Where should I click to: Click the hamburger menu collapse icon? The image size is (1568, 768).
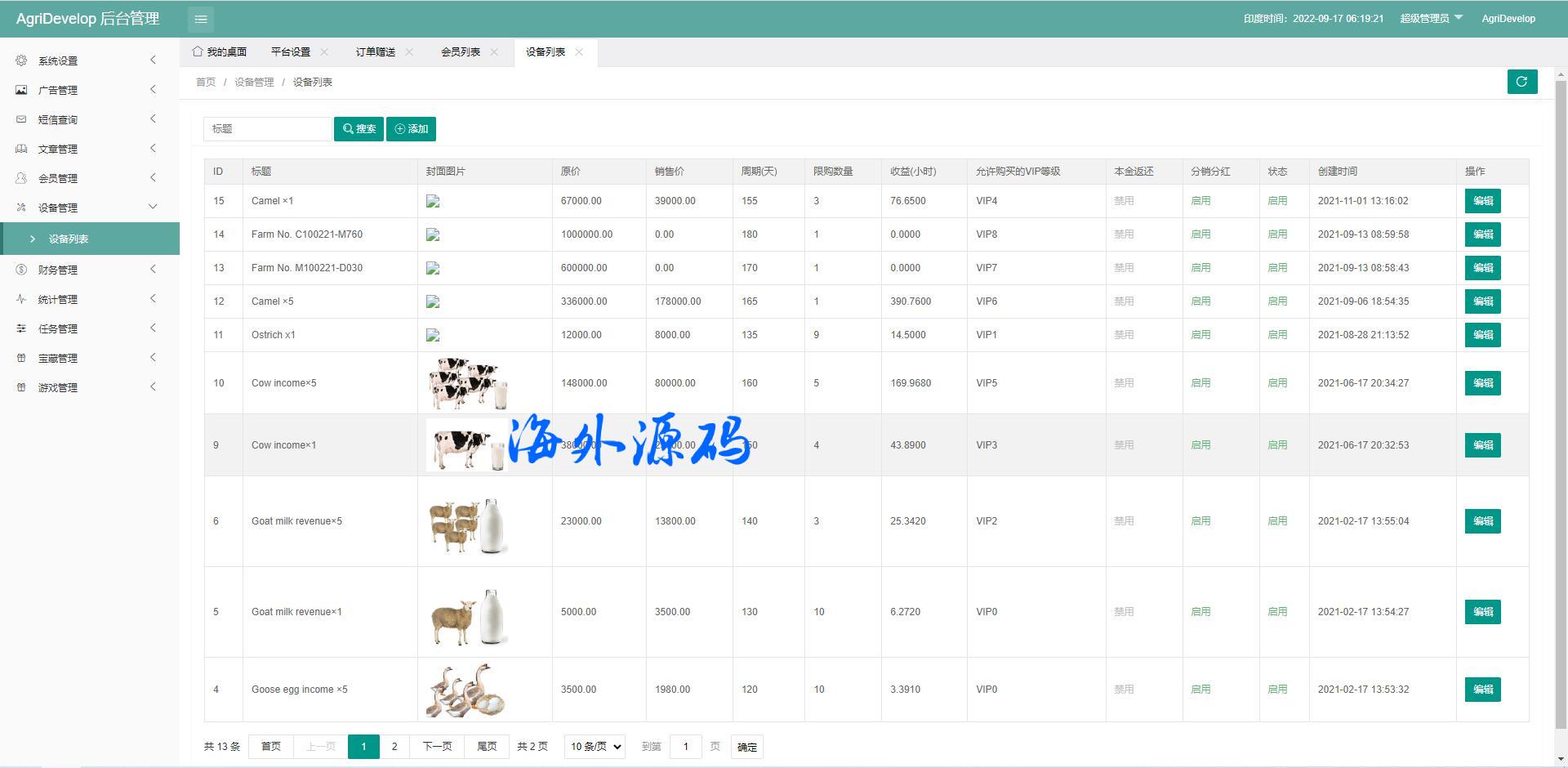pos(201,19)
